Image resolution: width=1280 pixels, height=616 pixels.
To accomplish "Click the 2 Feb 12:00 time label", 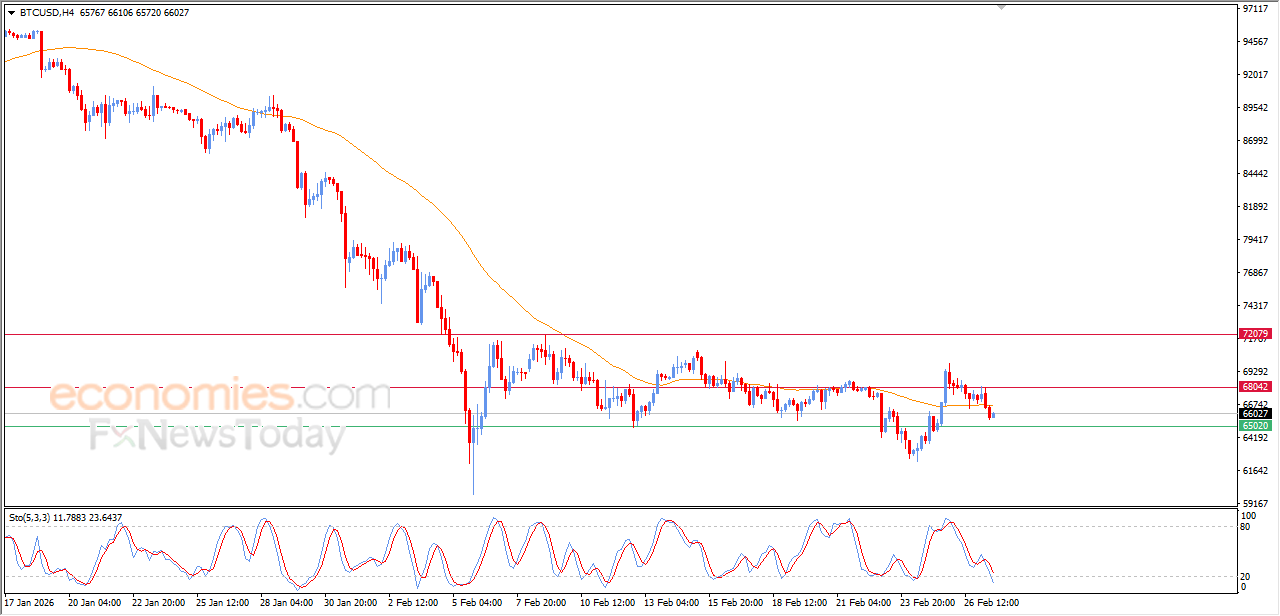I will click(414, 603).
